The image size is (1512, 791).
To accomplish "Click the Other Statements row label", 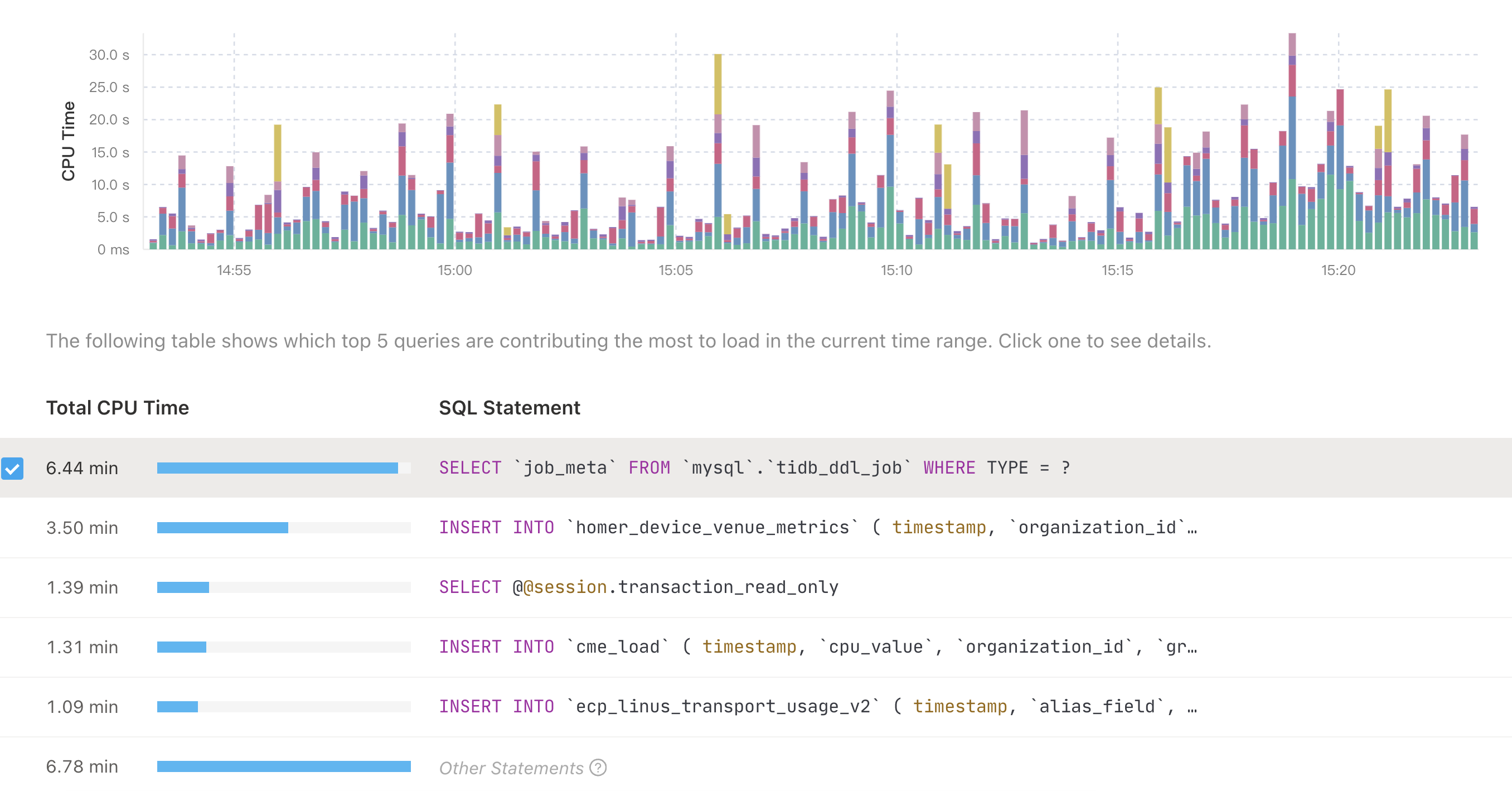I will 511,768.
